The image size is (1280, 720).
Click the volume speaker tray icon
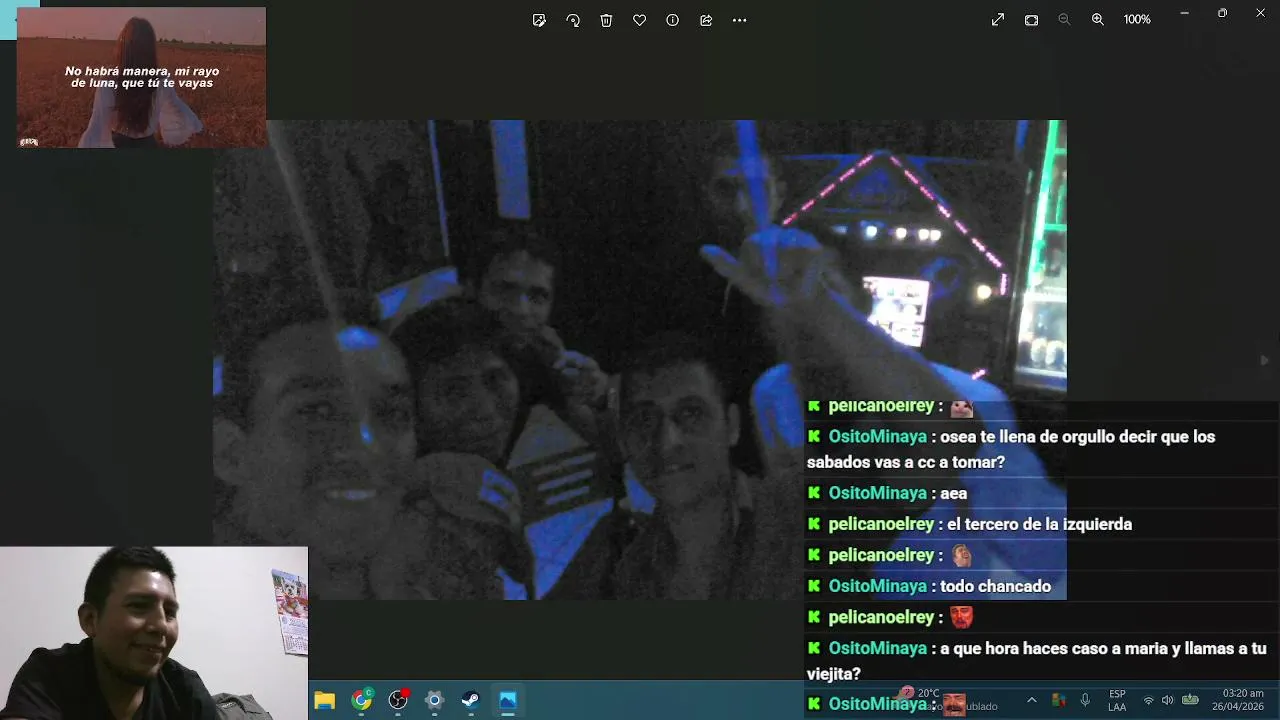click(x=1167, y=700)
